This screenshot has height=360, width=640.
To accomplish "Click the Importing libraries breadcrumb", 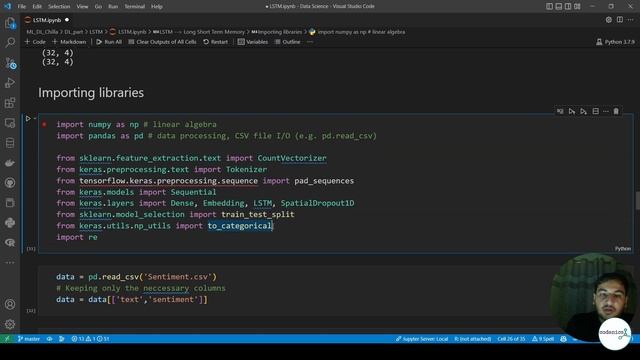I will coord(277,32).
